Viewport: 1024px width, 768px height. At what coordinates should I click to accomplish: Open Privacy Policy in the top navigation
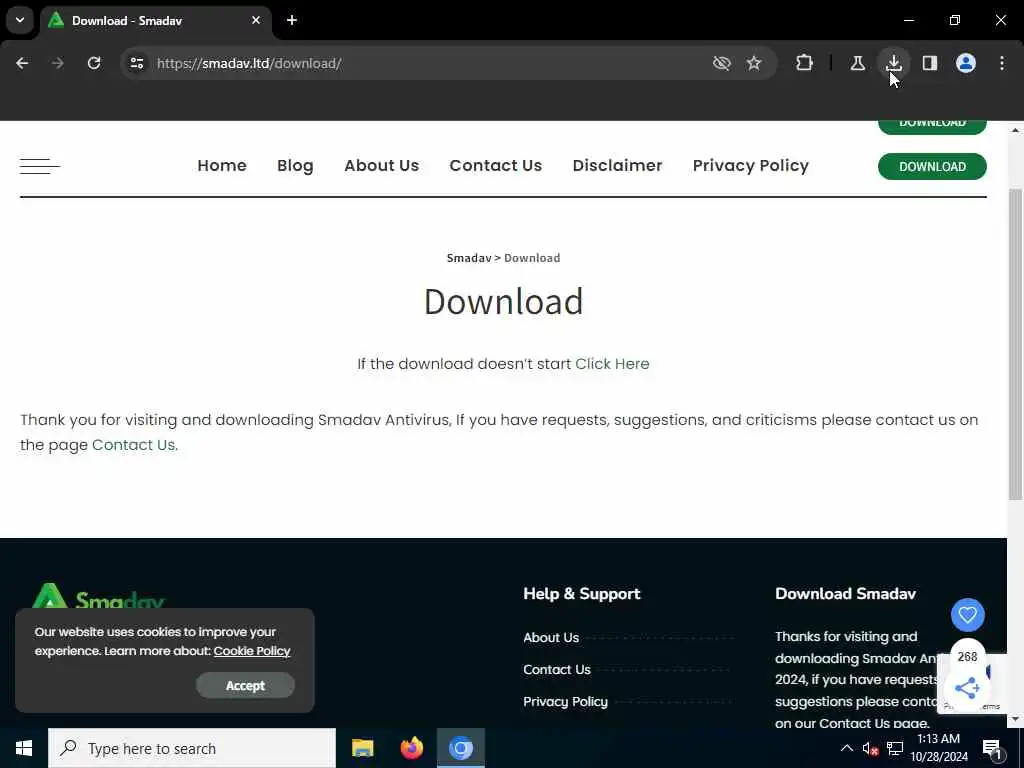[x=750, y=166]
